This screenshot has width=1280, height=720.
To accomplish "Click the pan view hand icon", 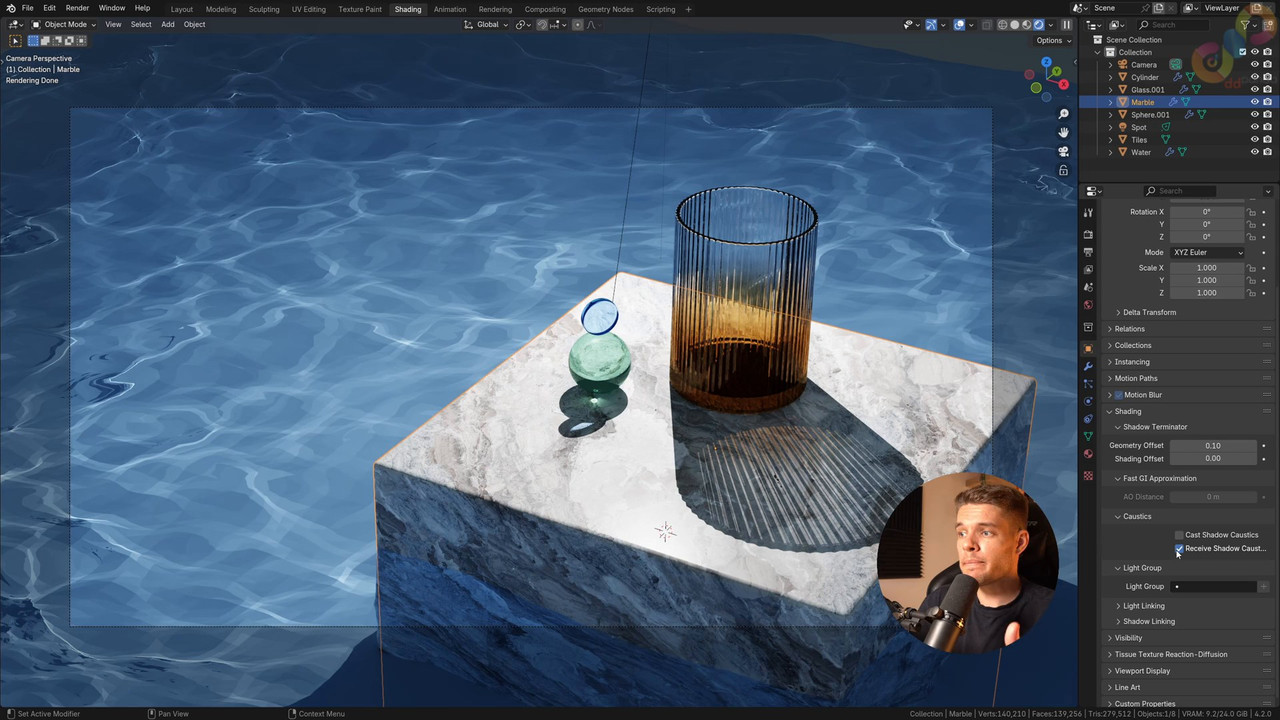I will coord(1064,132).
